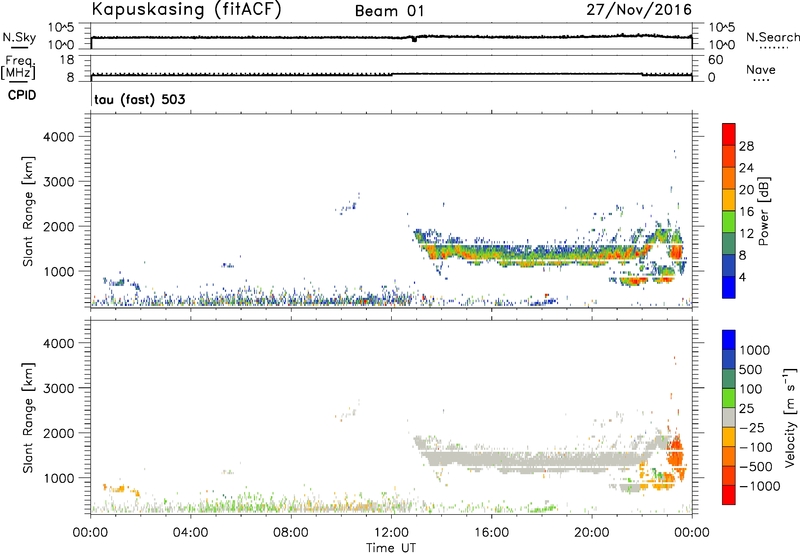Click the Slant Range label of power panel
Screen dimensions: 800x554
pyautogui.click(x=28, y=211)
